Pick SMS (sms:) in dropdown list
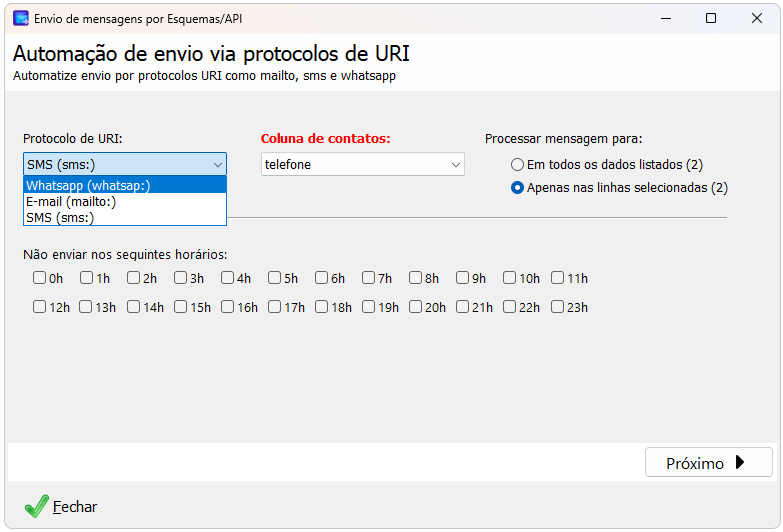 125,217
